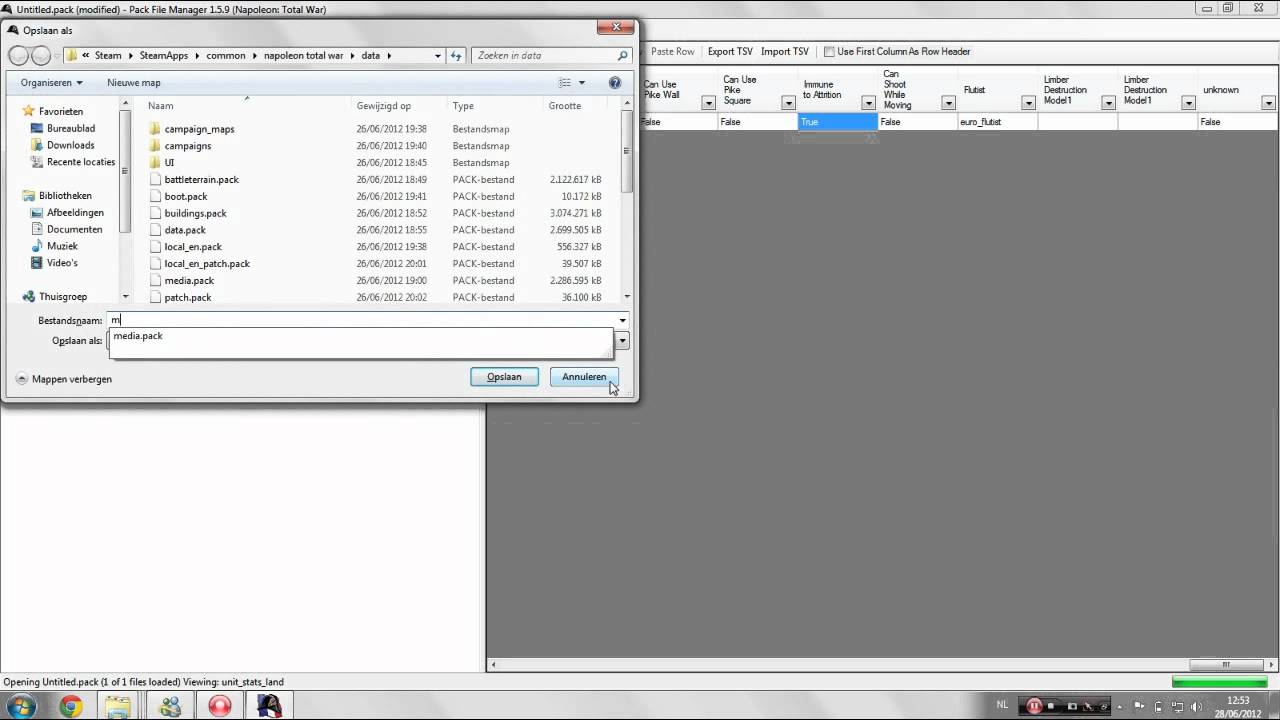Image resolution: width=1280 pixels, height=720 pixels.
Task: Open Immune to Attrition column filter arrow
Action: click(868, 103)
